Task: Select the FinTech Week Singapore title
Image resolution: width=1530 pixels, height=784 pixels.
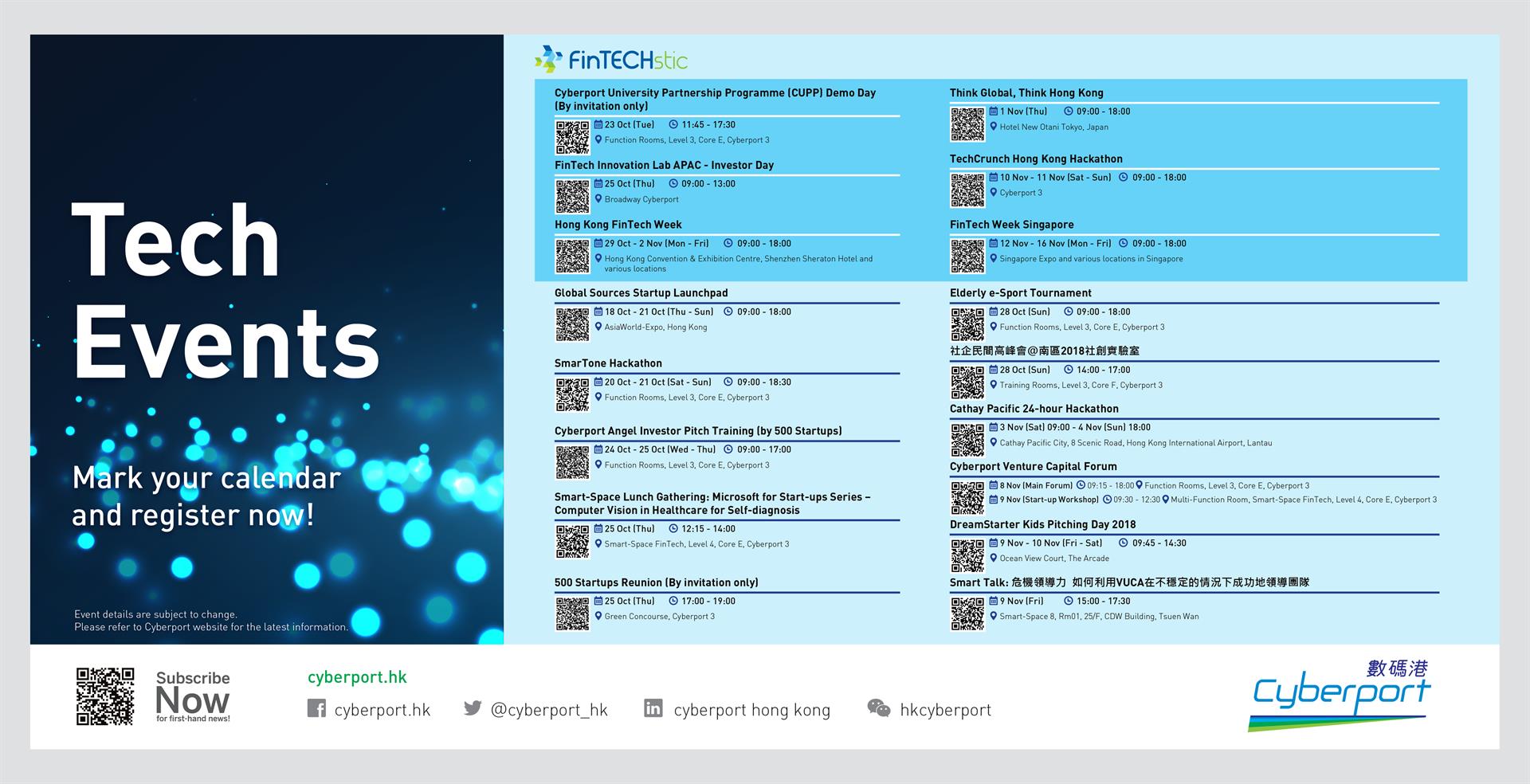Action: pos(1012,225)
